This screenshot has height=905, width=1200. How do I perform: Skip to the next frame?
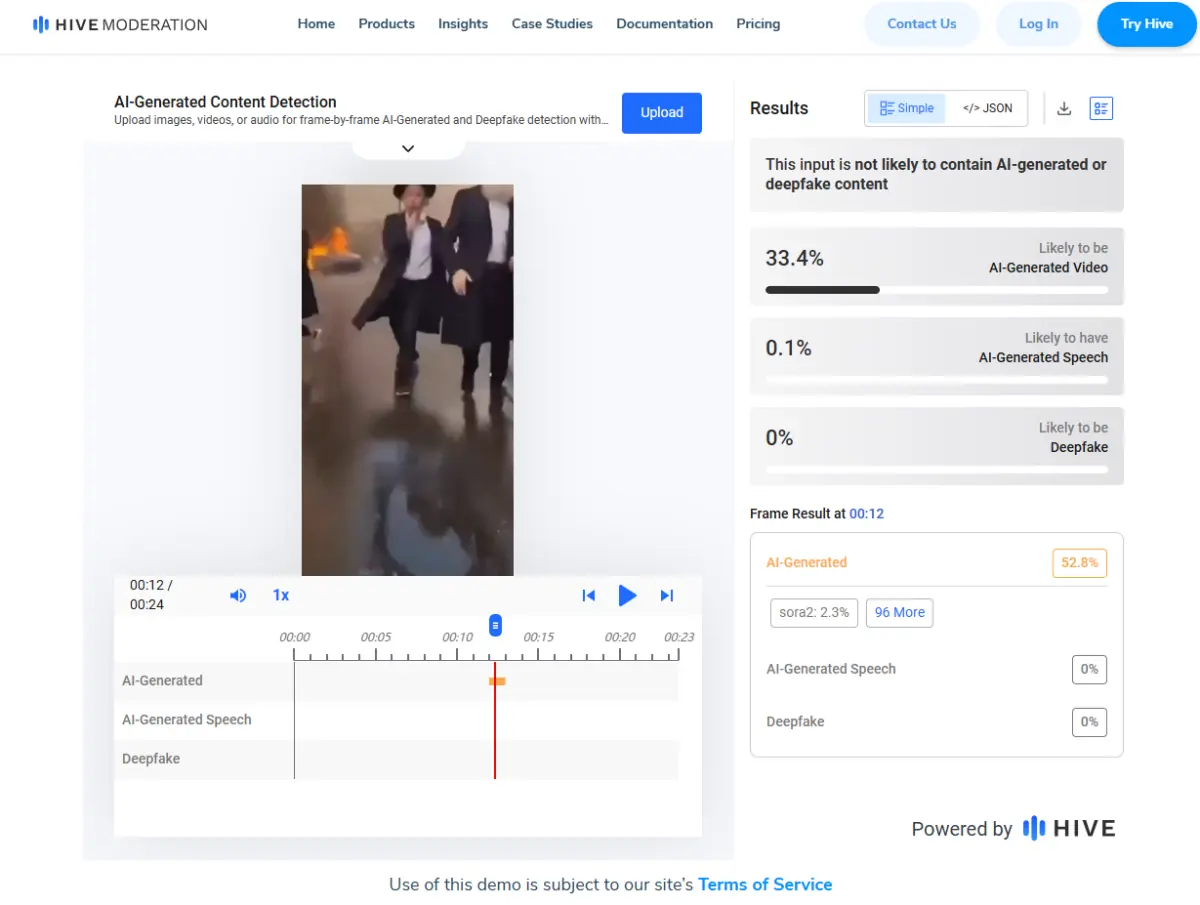coord(667,595)
